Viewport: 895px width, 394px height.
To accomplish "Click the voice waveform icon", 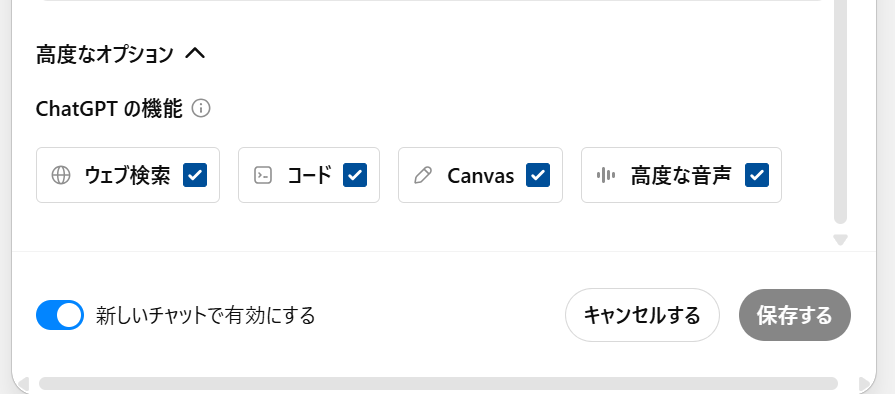I will [606, 175].
